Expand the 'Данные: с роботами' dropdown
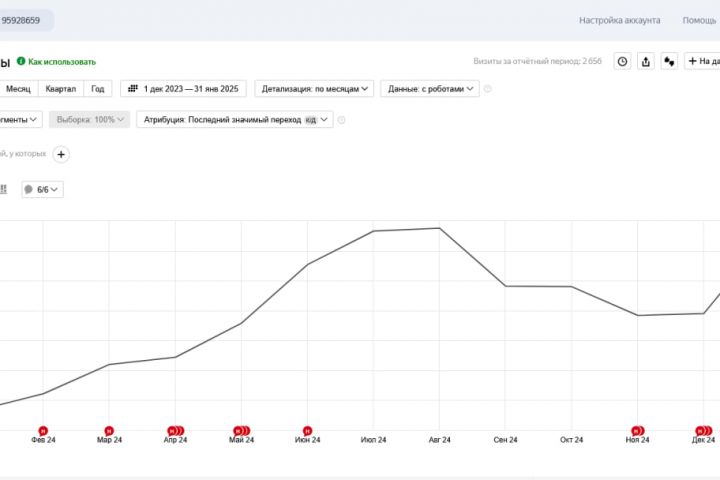The height and width of the screenshot is (480, 720). pos(430,89)
